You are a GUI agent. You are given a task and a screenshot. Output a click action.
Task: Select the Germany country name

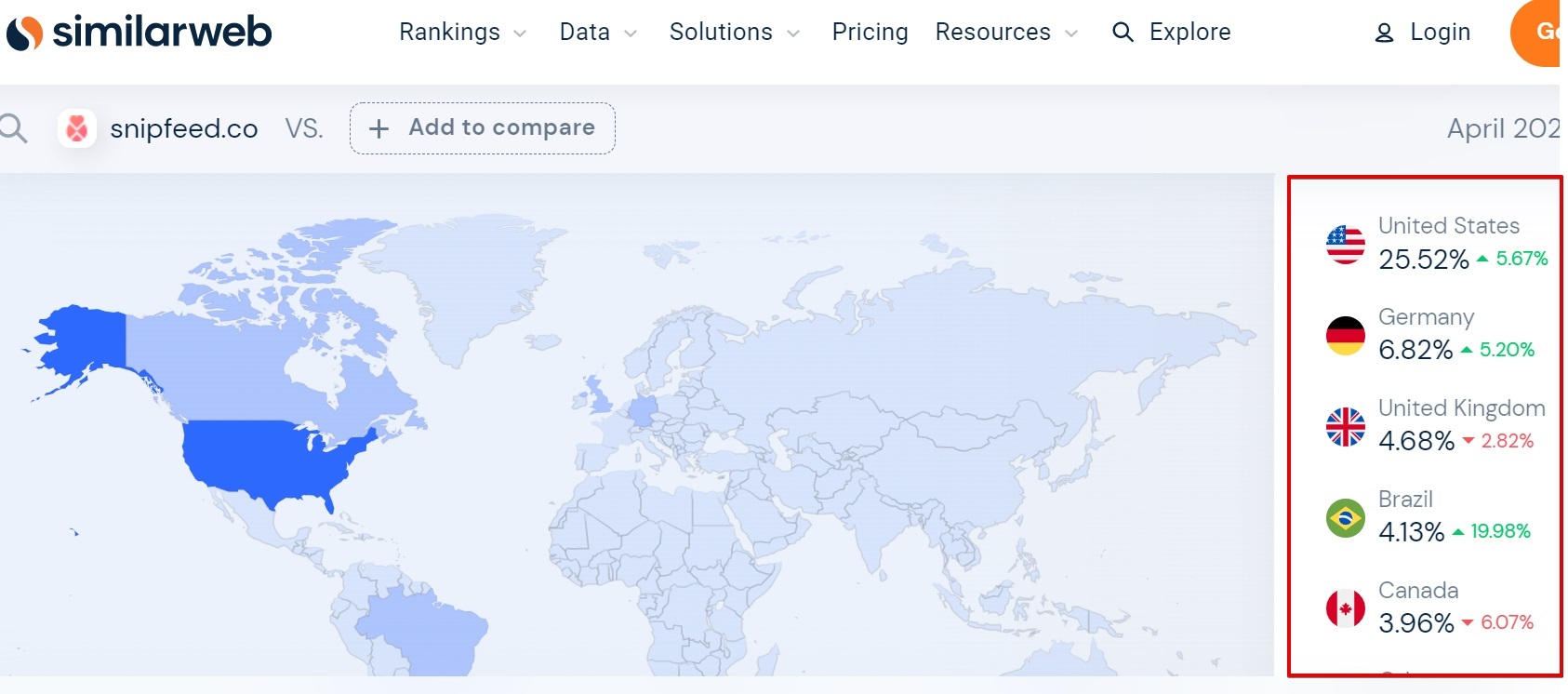pos(1426,318)
